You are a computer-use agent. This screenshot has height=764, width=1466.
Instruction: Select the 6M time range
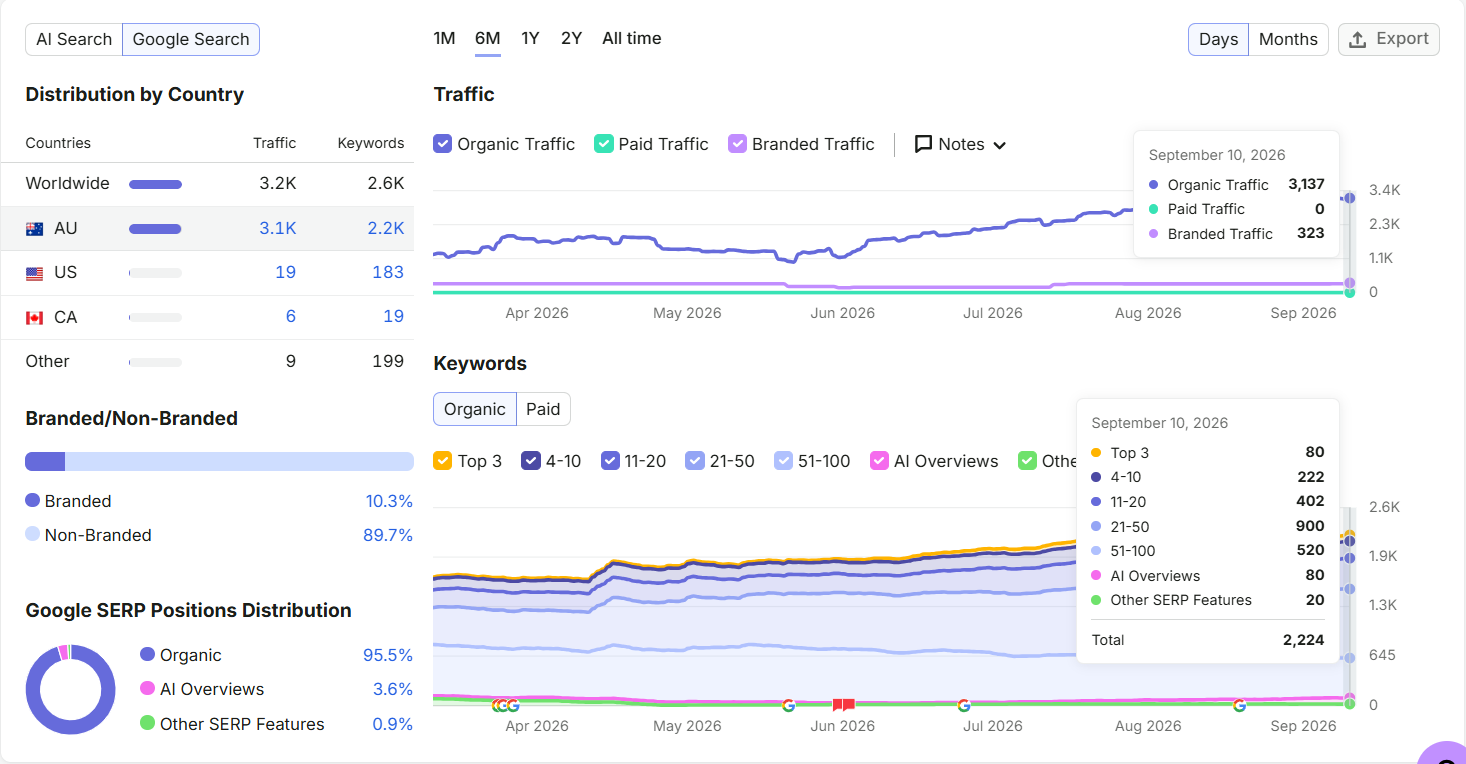pos(488,38)
